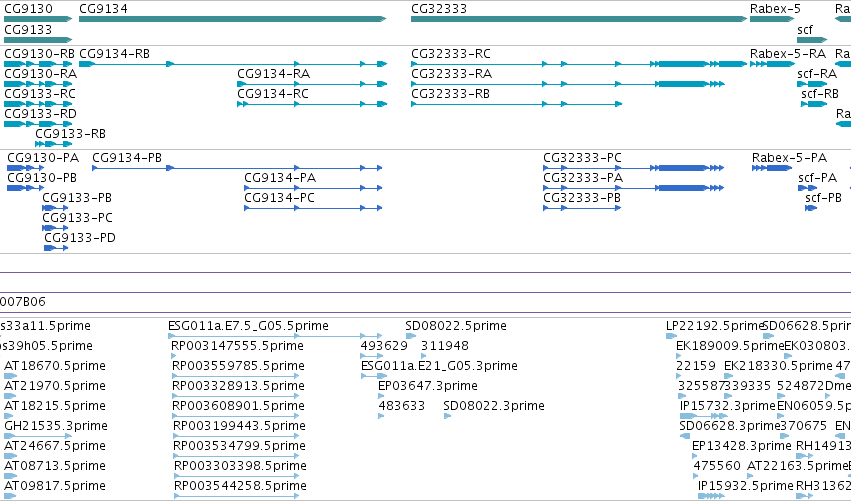Select protein CG9134-PC
This screenshot has height=501, width=851.
pyautogui.click(x=280, y=198)
